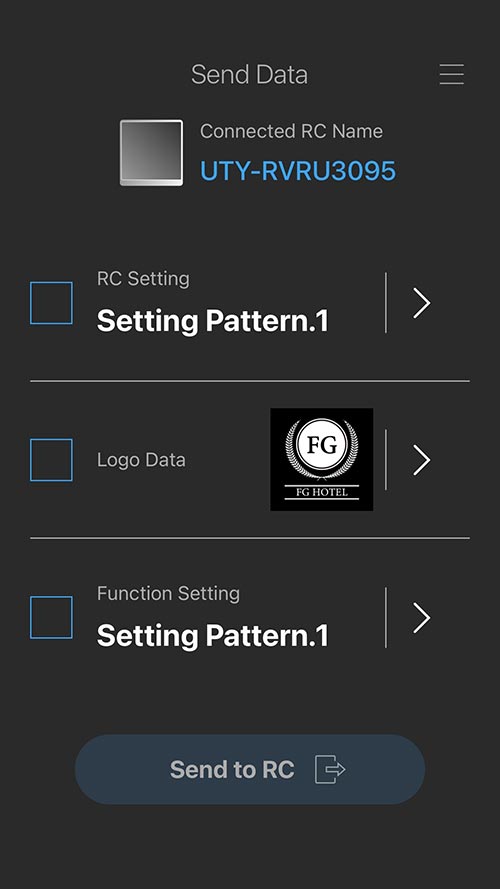This screenshot has width=500, height=889.
Task: Open the hamburger menu icon
Action: tap(451, 74)
